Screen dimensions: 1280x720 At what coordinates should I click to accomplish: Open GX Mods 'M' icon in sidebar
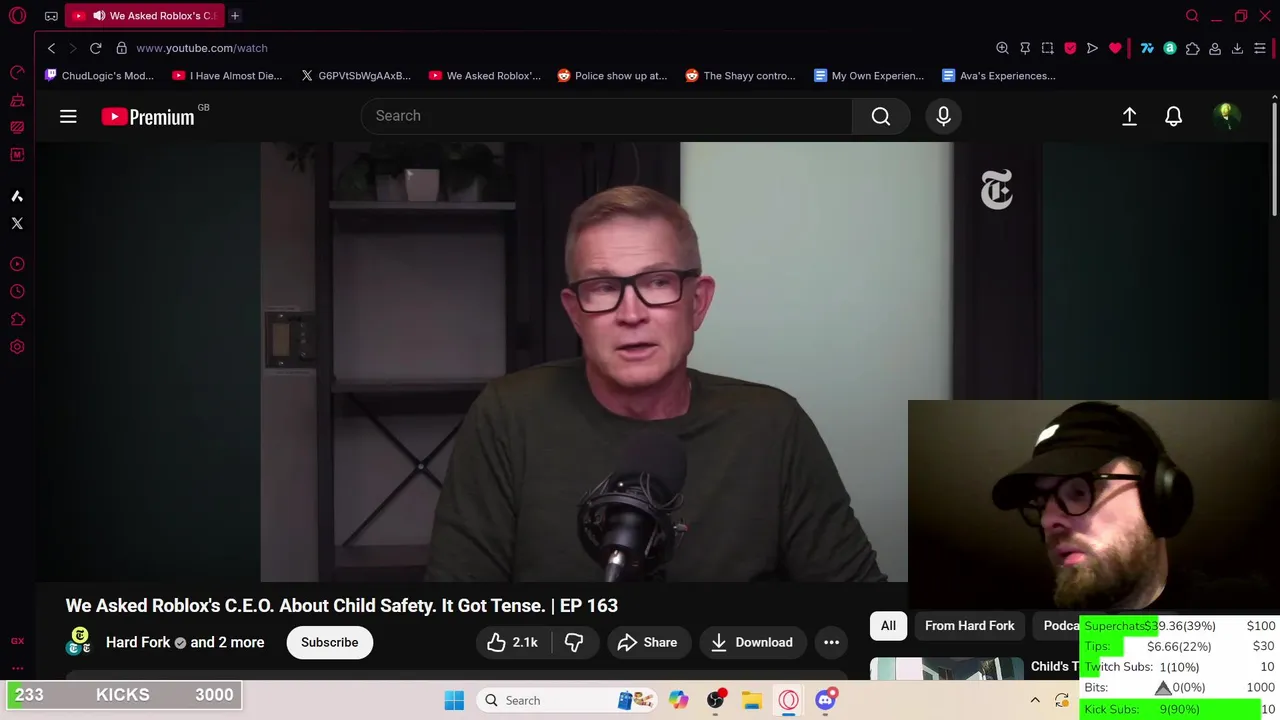(17, 155)
